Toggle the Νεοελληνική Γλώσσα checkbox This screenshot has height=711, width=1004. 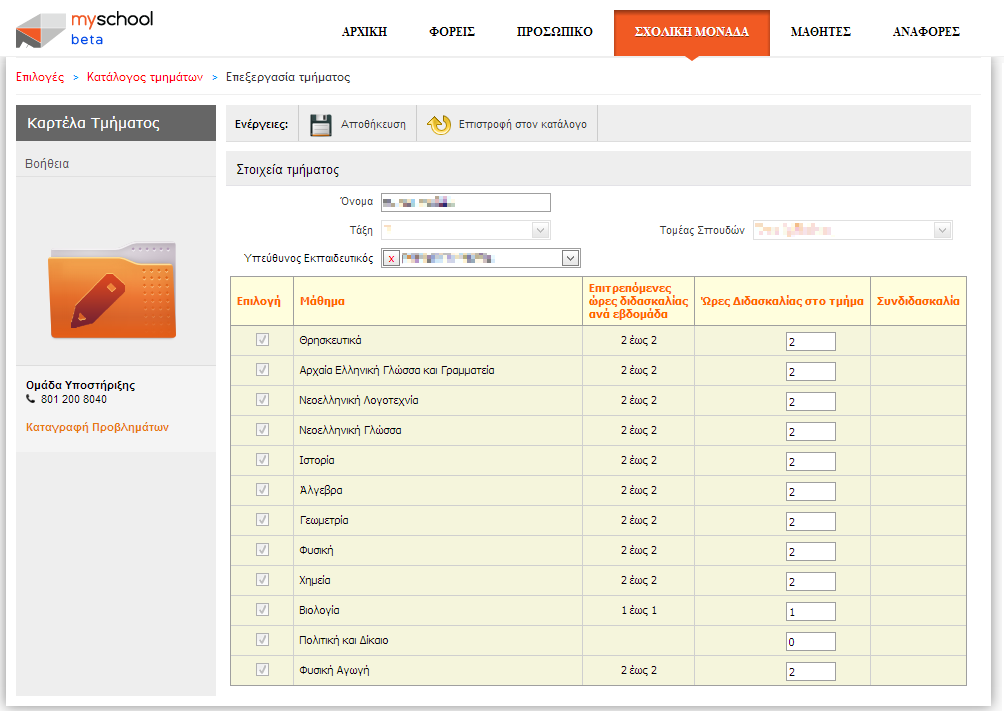click(x=263, y=430)
